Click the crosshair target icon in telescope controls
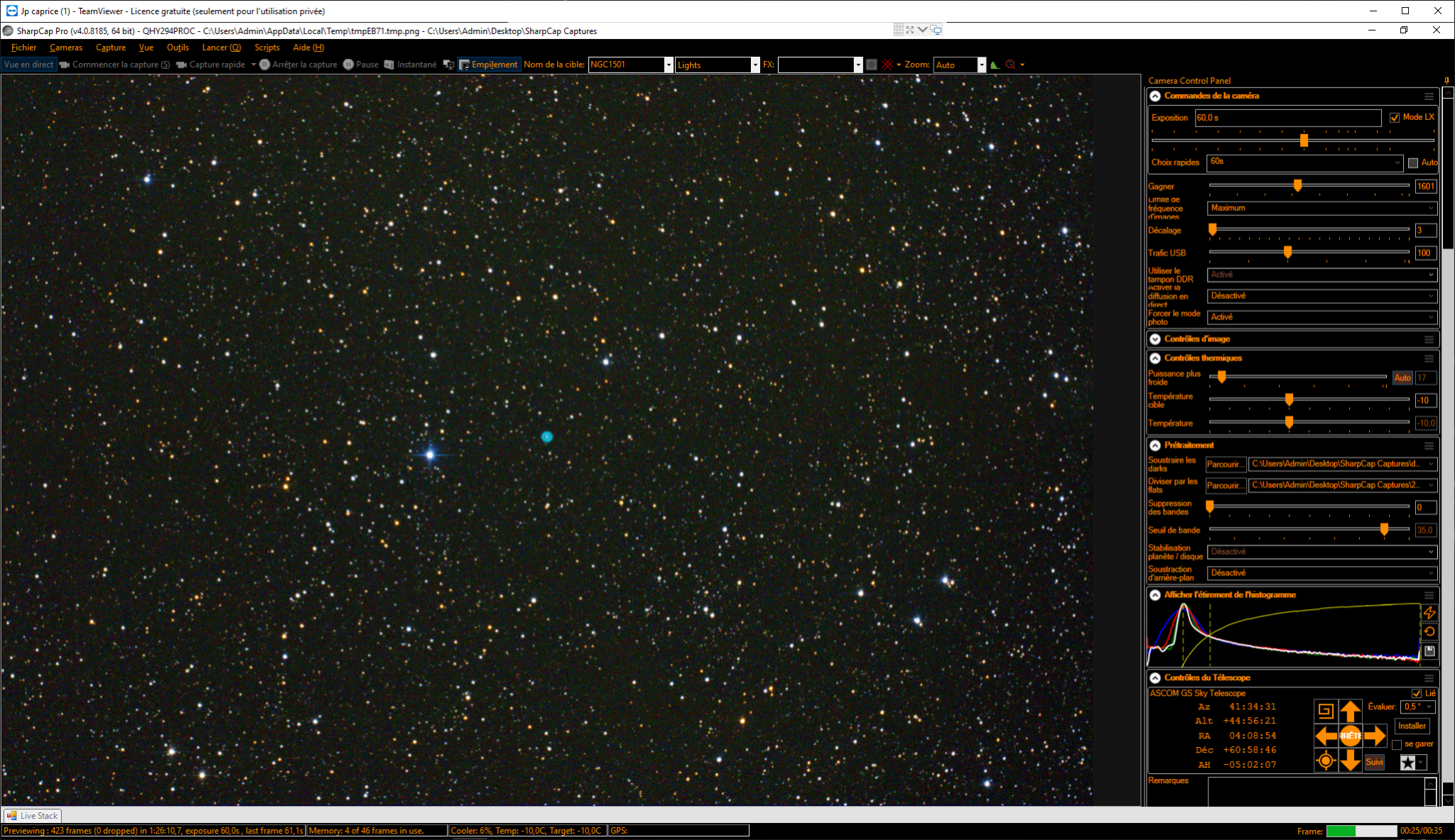This screenshot has height=840, width=1455. point(1326,761)
